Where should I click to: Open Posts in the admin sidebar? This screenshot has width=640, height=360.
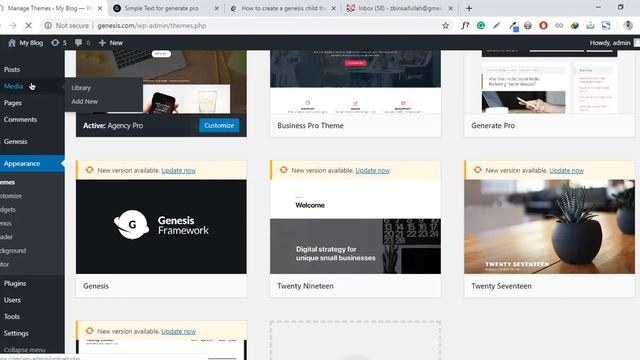coord(12,69)
